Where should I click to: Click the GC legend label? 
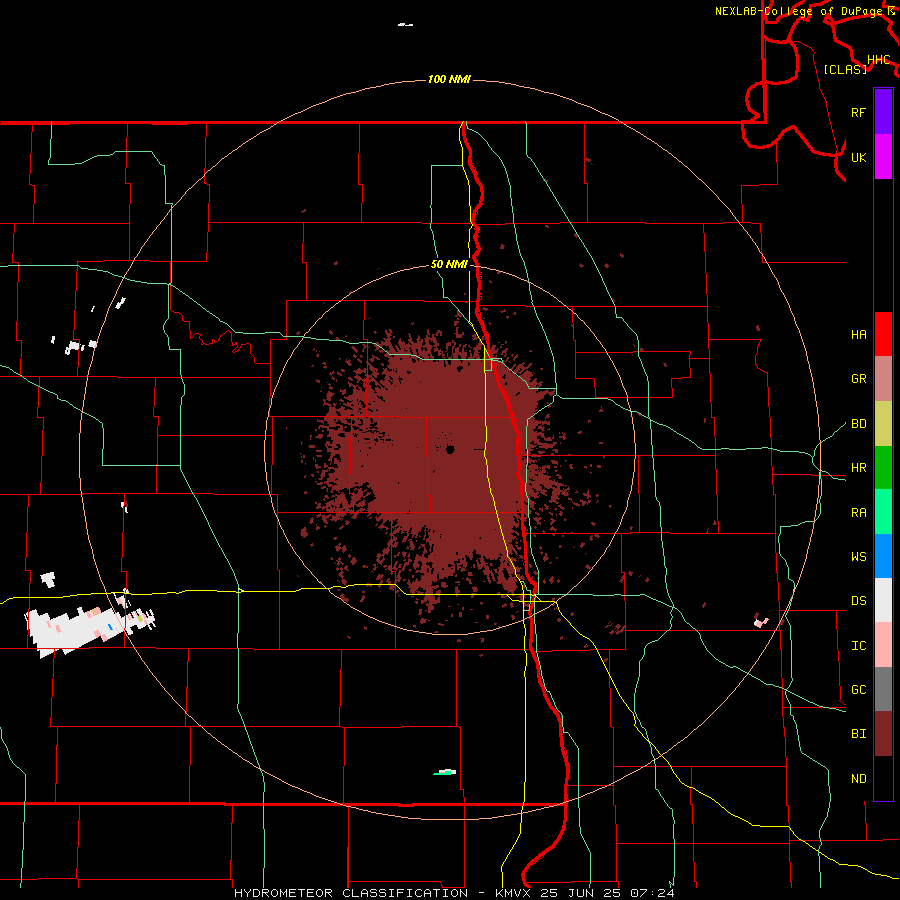858,690
